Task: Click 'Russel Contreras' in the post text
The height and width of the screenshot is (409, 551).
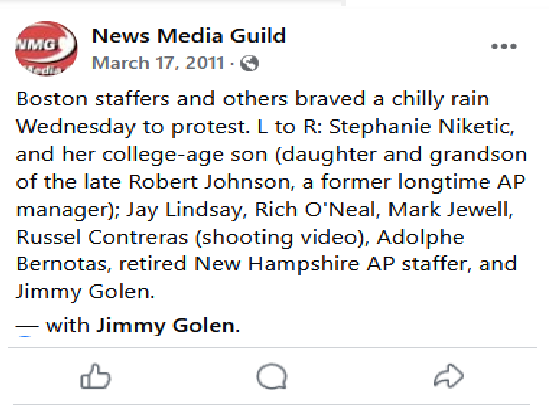Action: [x=102, y=238]
